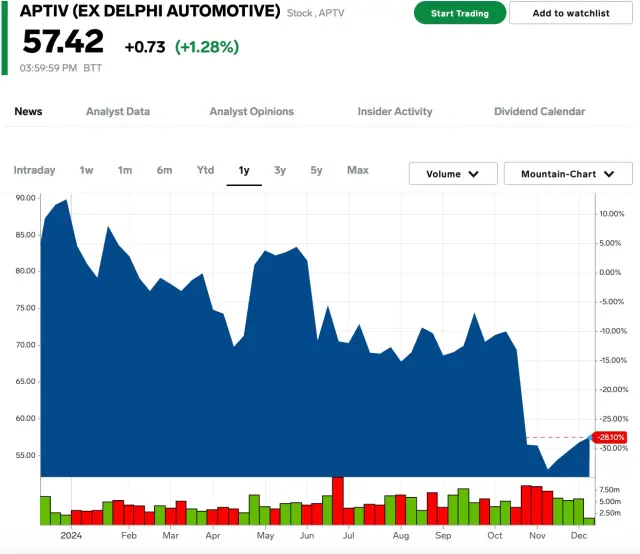Switch chart range to 1w
This screenshot has width=640, height=554.
coord(87,170)
